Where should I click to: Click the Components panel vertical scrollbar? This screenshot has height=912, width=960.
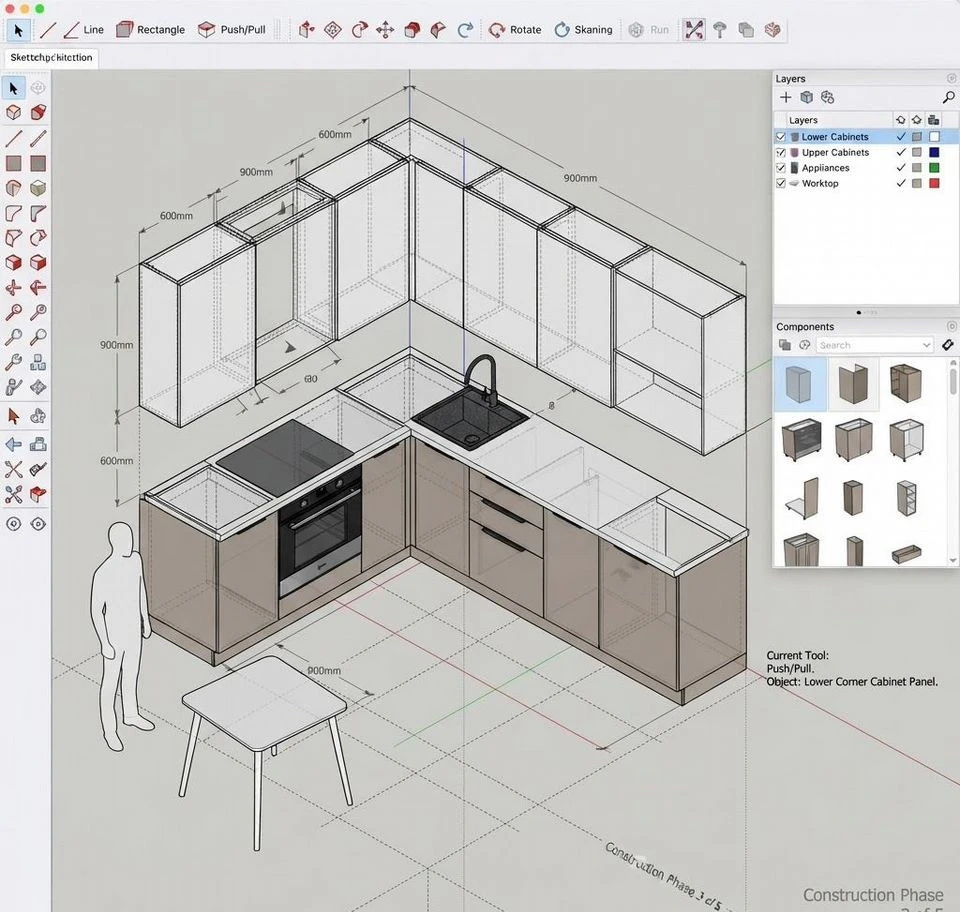pyautogui.click(x=953, y=461)
